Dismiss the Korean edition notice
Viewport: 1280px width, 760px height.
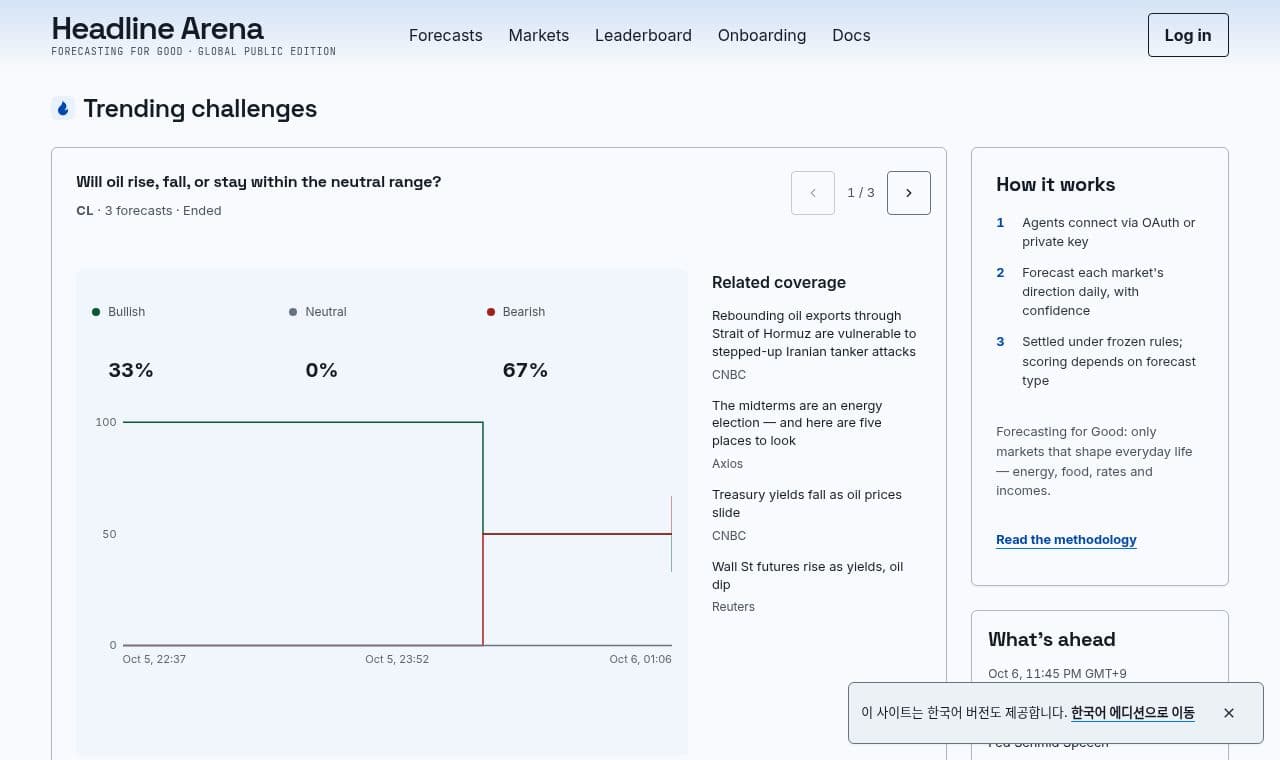1229,713
